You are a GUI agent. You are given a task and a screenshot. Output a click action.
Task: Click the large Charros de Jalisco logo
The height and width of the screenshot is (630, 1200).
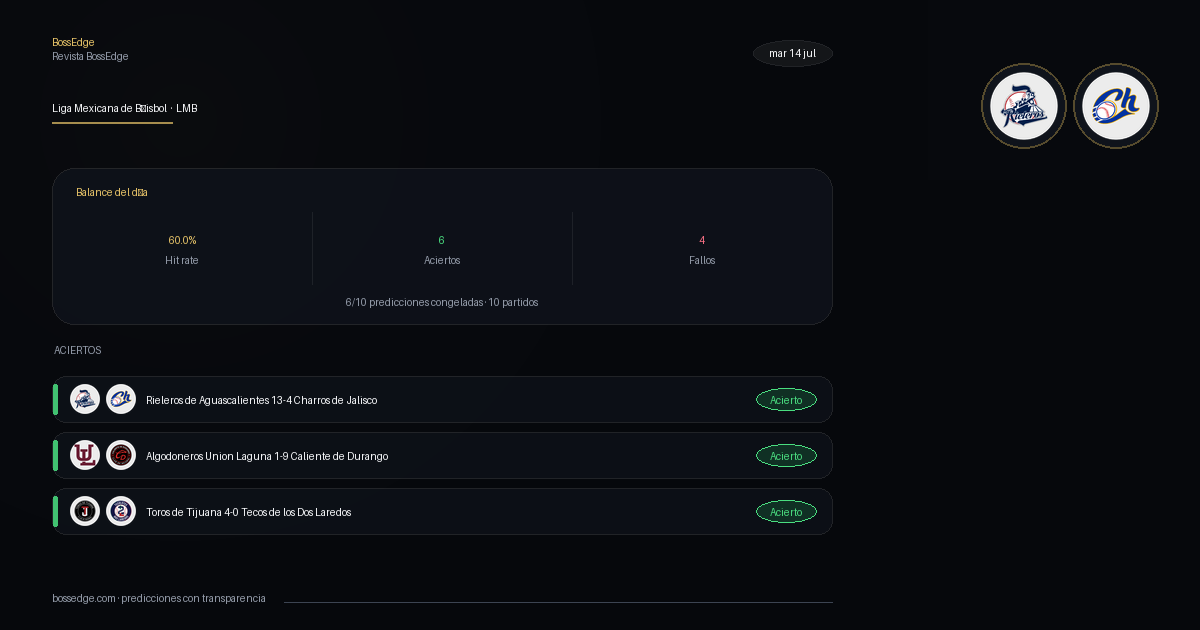click(1116, 106)
